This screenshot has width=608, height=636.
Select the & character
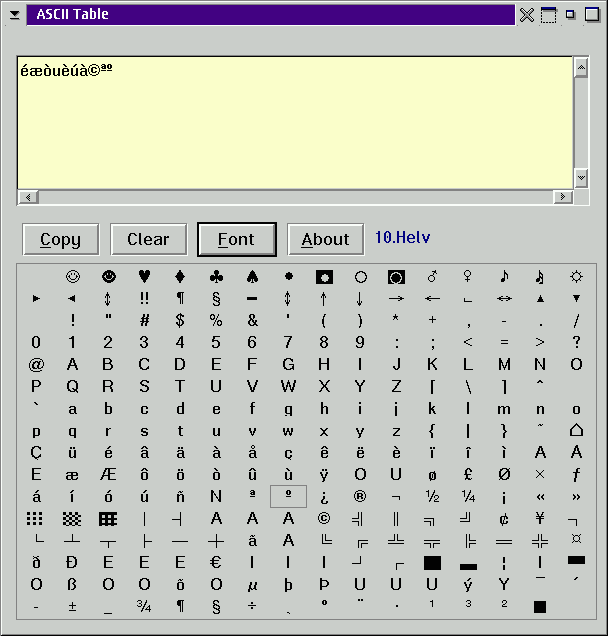pos(252,320)
